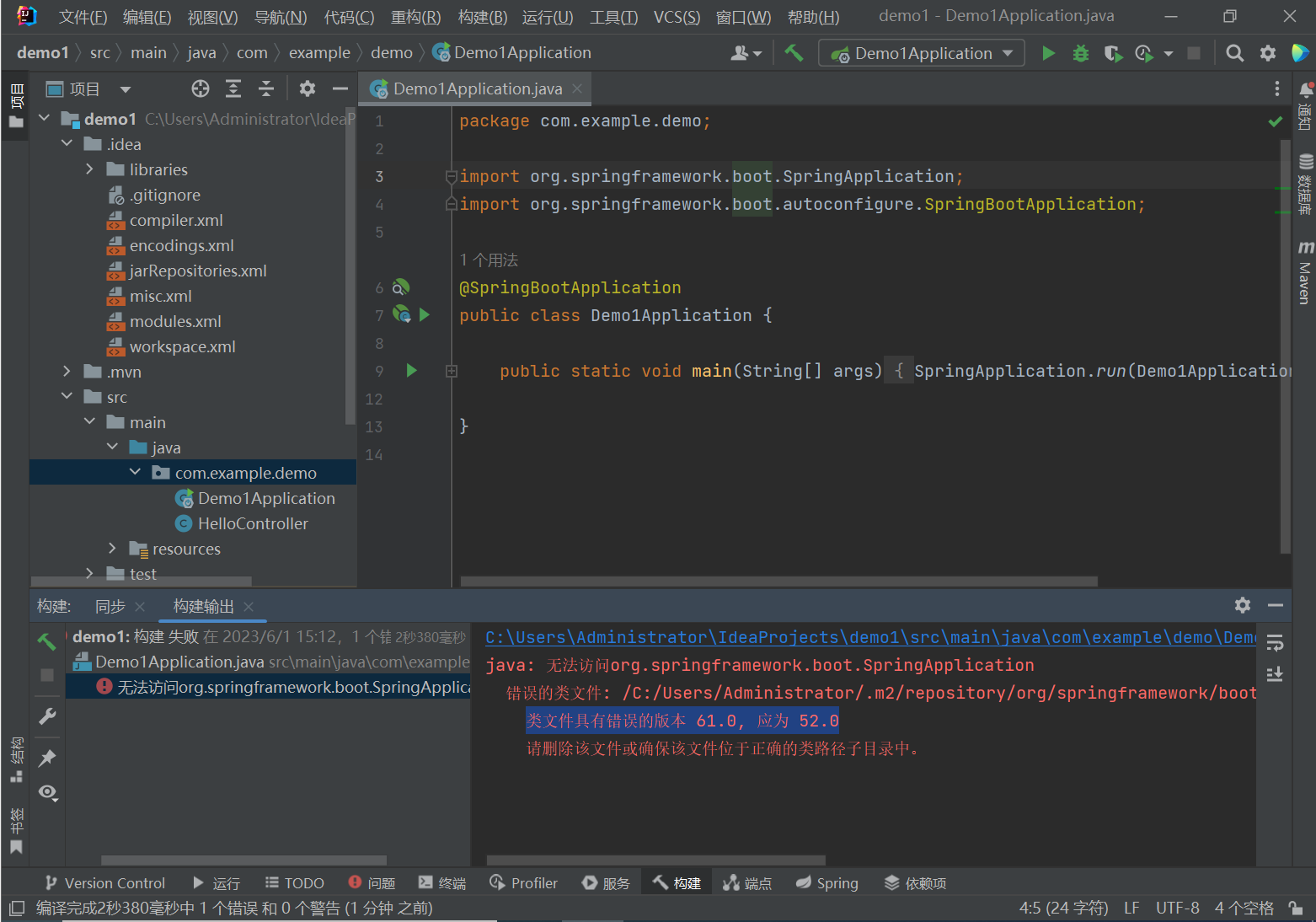Expand the resources folder in tree
Screen dimensions: 1316x922
(113, 549)
